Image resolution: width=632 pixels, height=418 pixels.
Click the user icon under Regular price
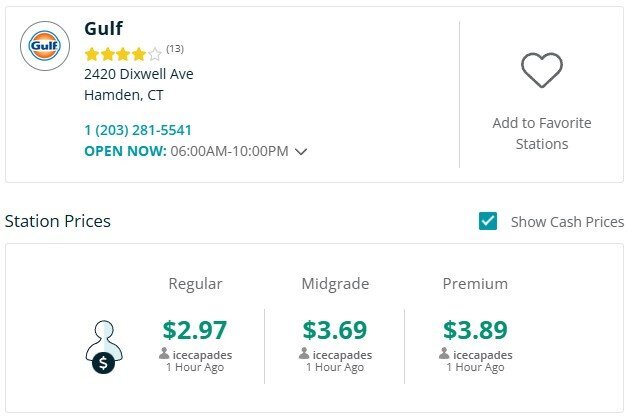164,354
